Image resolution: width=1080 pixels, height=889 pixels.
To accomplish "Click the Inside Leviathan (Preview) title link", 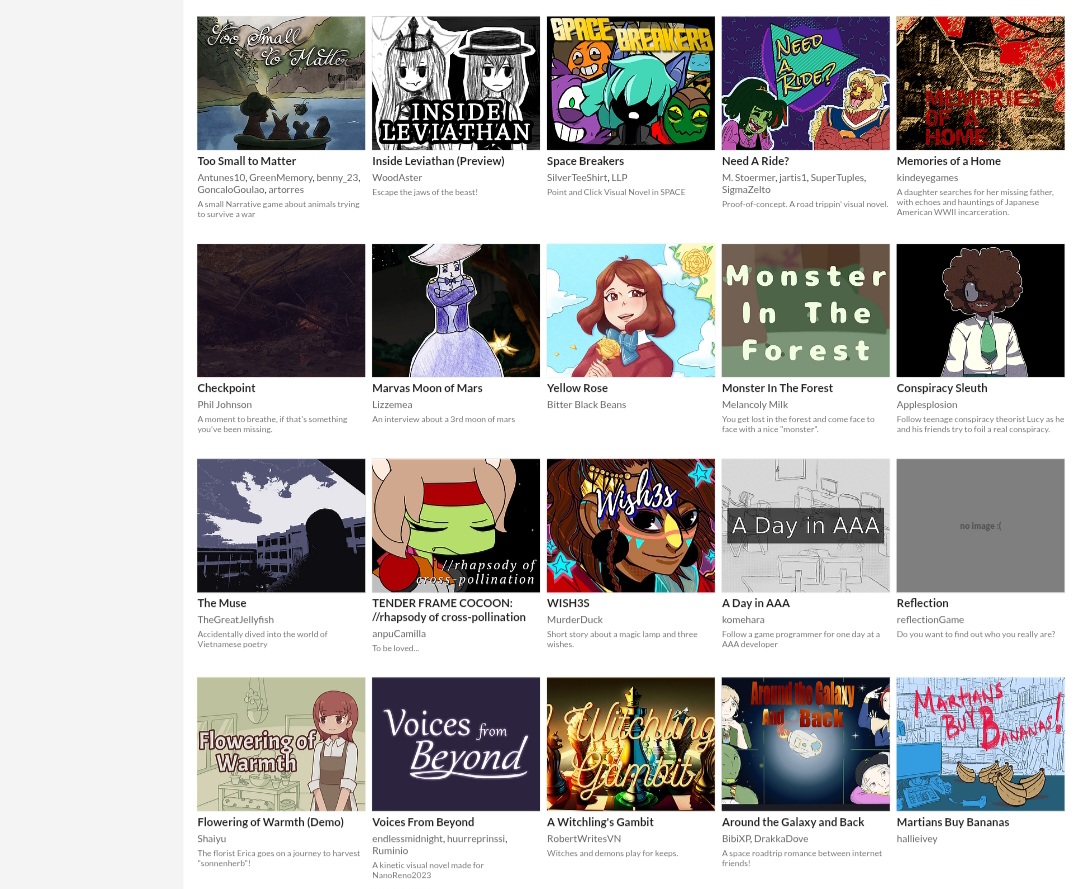I will [x=438, y=161].
